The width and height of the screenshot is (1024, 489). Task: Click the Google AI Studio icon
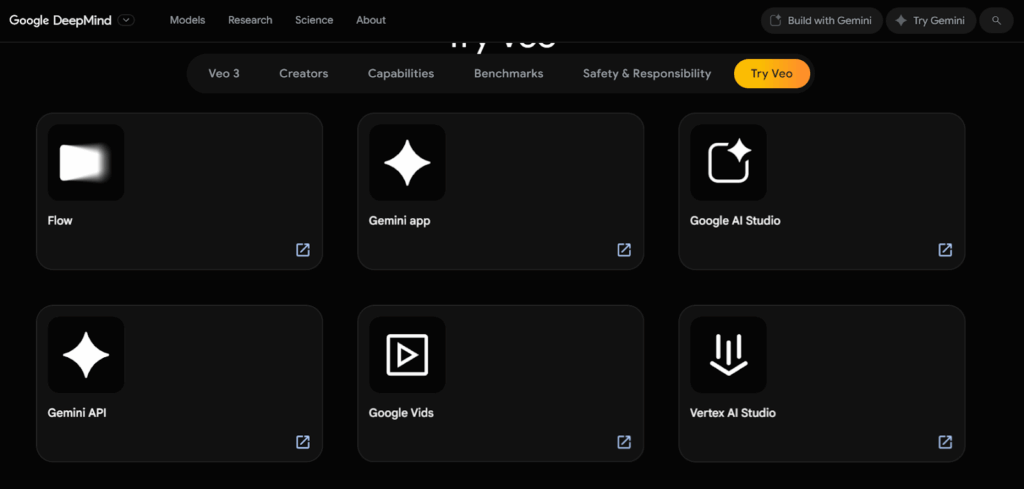(728, 163)
